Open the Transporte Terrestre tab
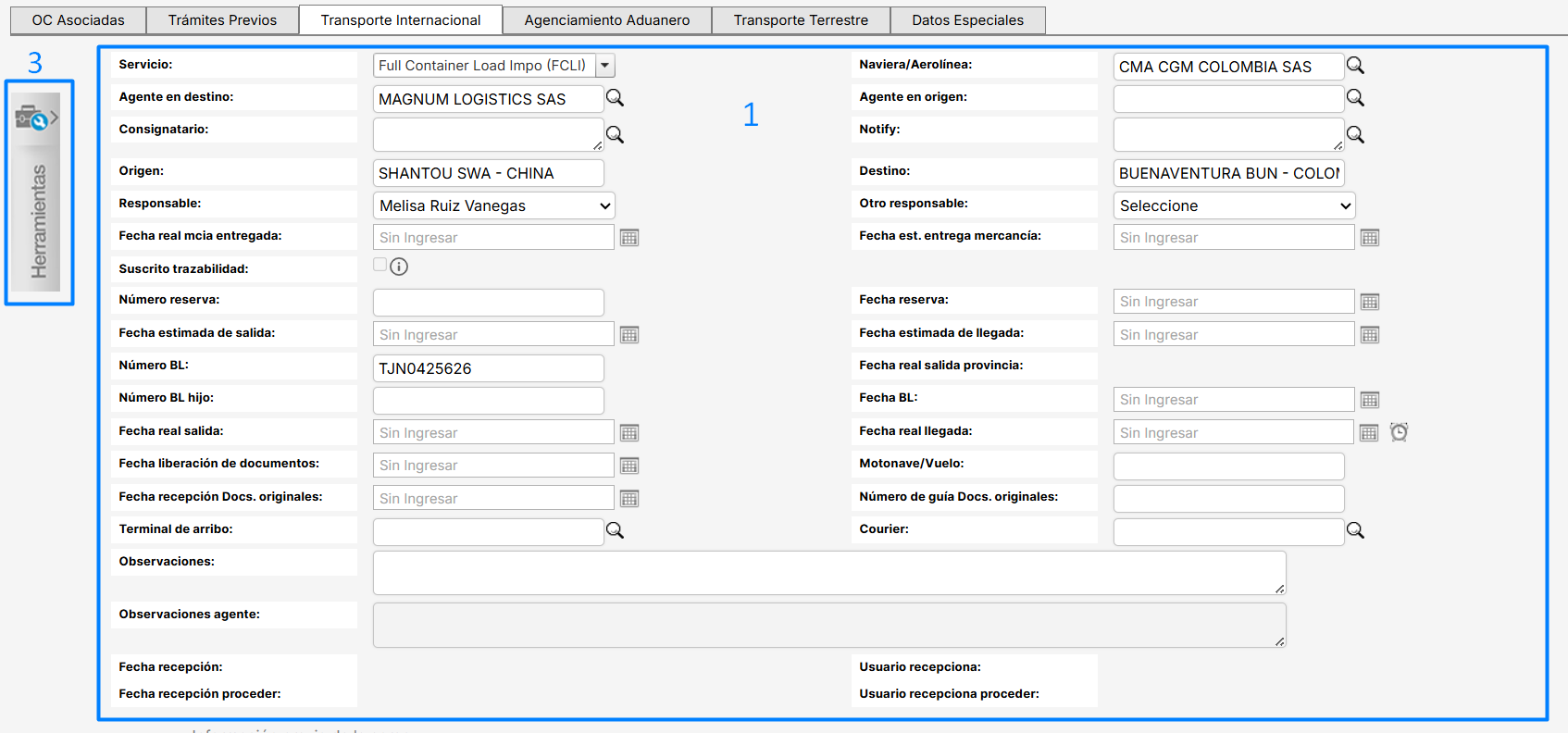 pos(801,20)
